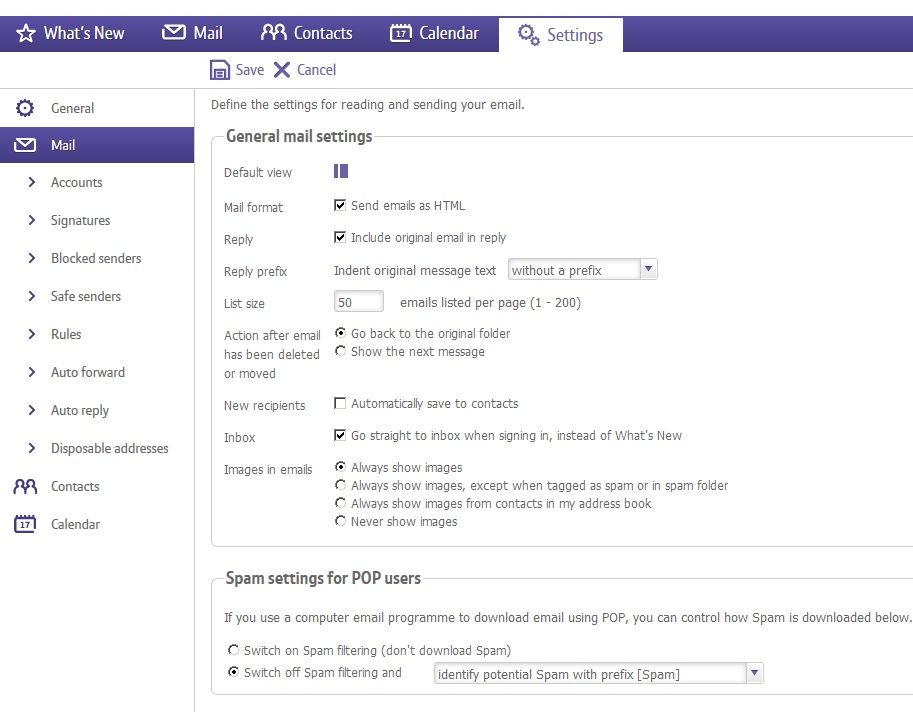Click the Settings gears icon
913x712 pixels.
tap(529, 35)
